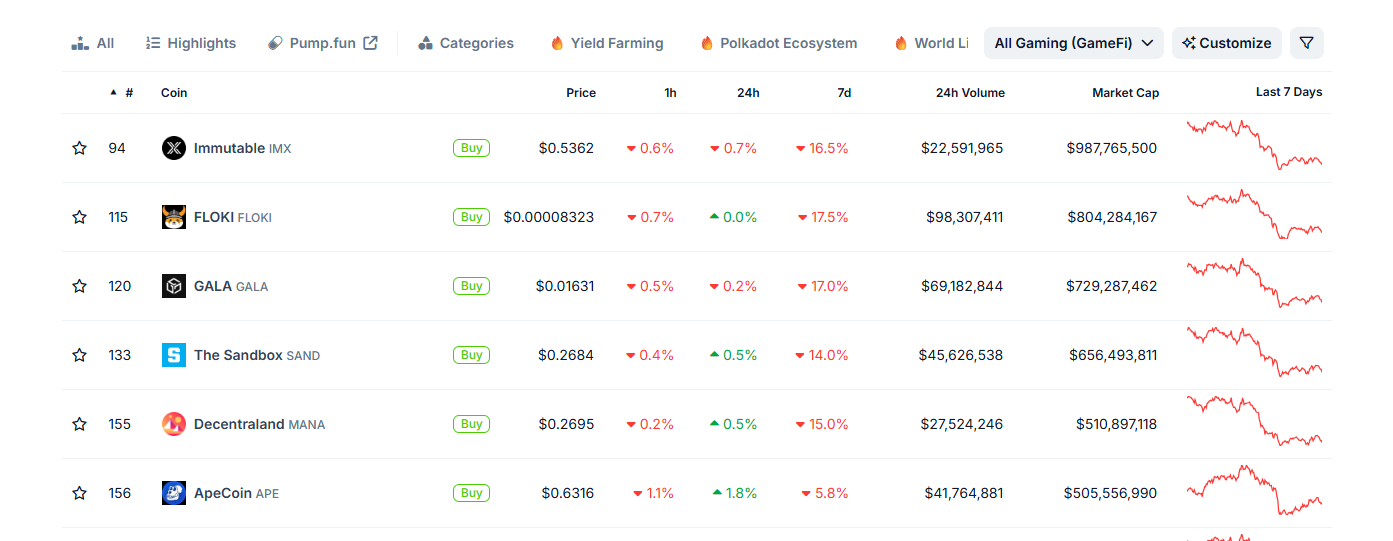Sort by 1h column header
1393x541 pixels.
click(670, 92)
